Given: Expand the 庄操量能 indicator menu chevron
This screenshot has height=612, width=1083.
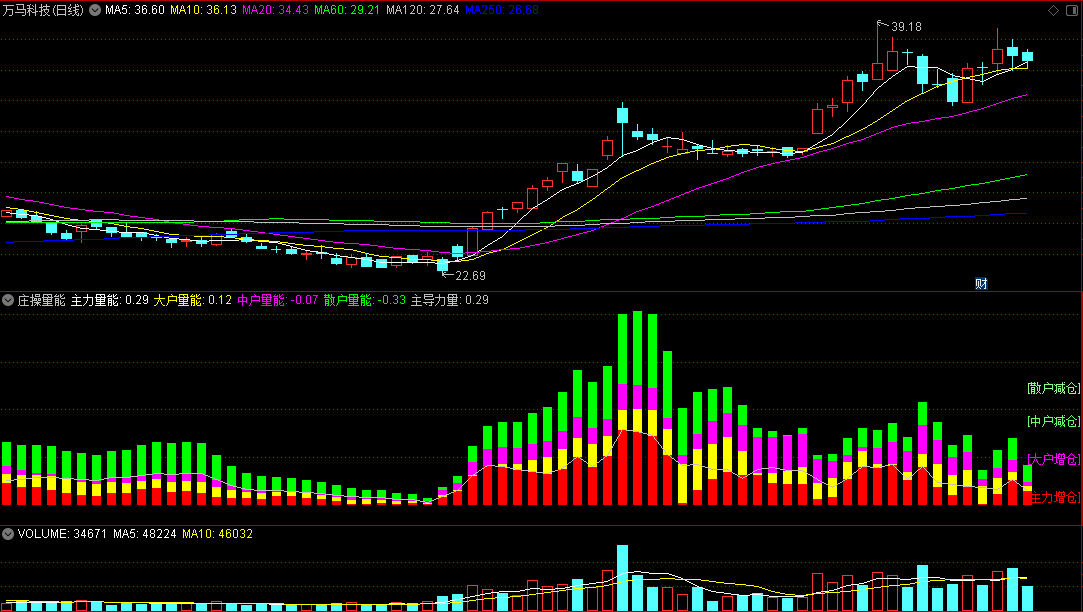Looking at the screenshot, I should click(8, 300).
